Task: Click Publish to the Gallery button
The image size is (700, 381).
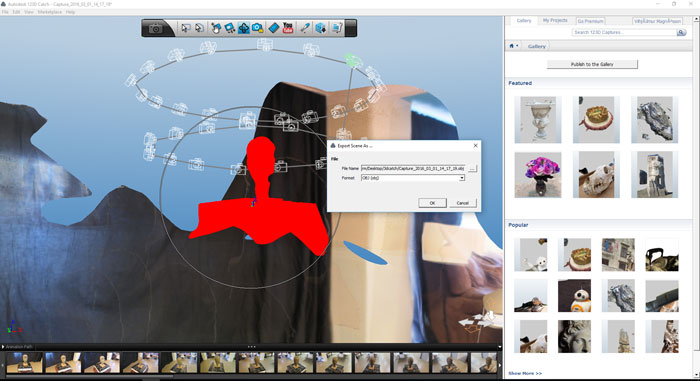Action: 592,64
